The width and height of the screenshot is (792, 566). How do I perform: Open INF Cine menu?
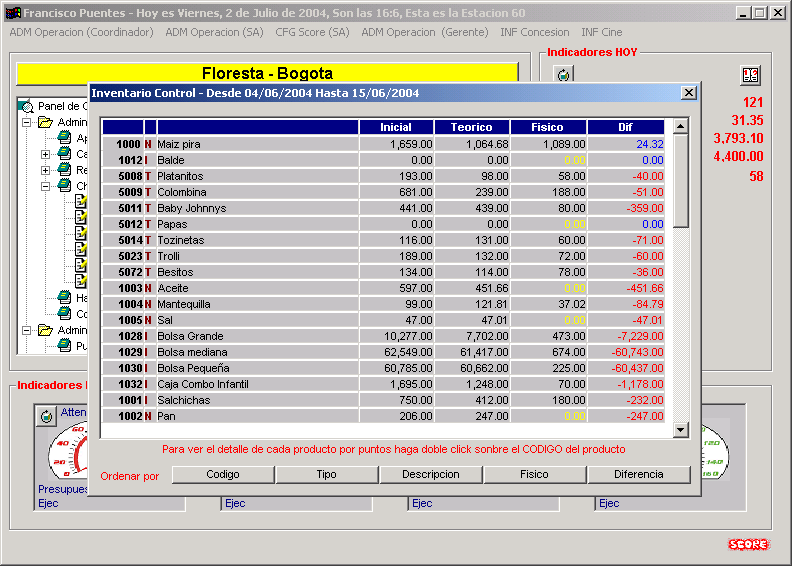point(602,32)
